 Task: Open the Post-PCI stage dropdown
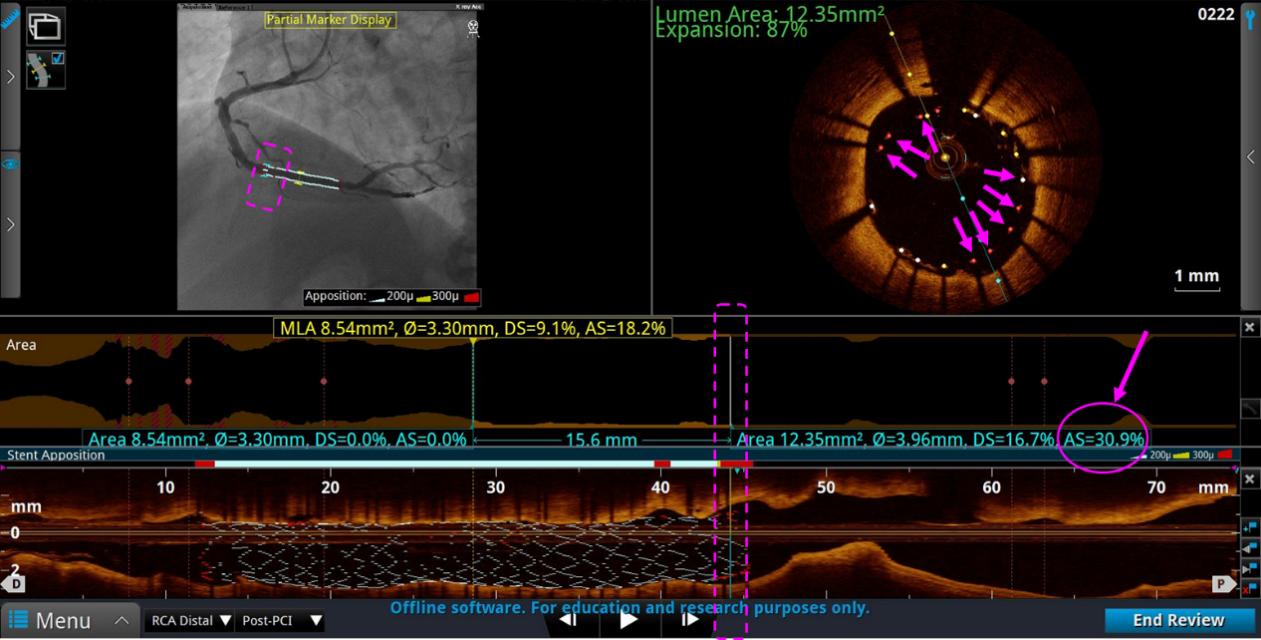click(281, 621)
